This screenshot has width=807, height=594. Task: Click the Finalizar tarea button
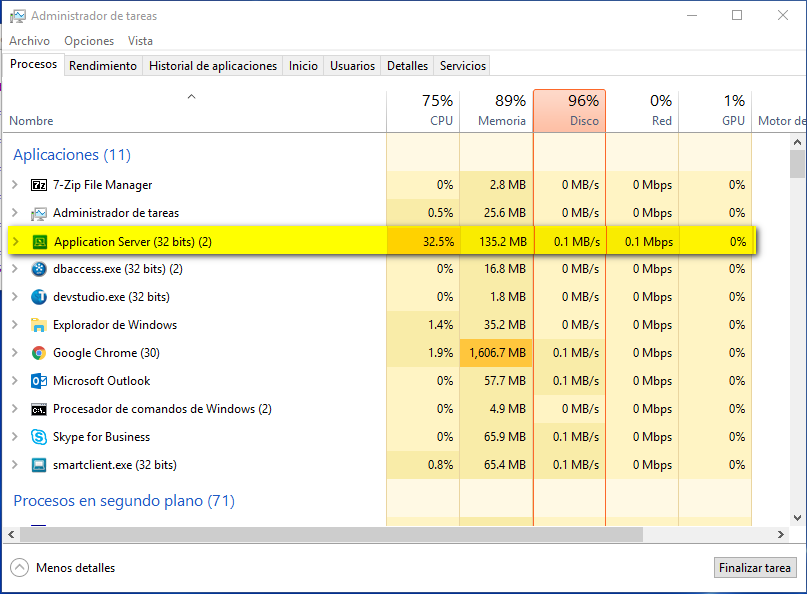click(x=755, y=568)
